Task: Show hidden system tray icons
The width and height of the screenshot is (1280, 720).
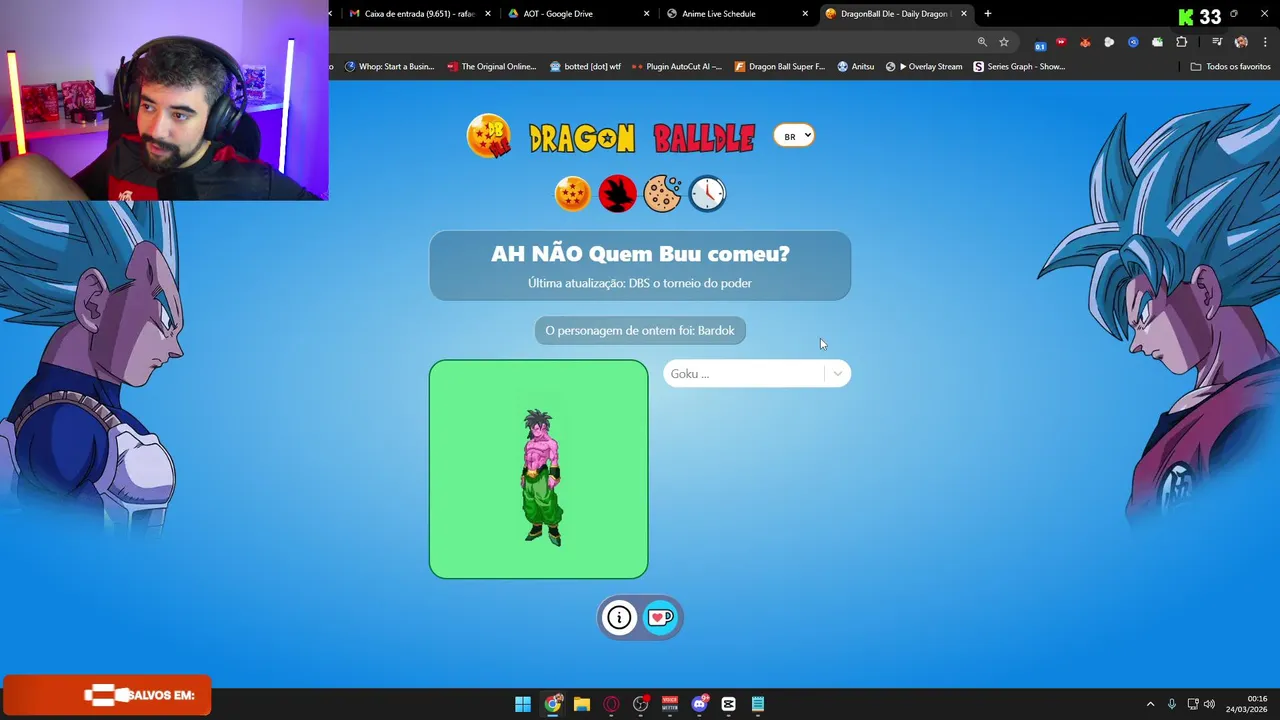Action: click(1150, 704)
